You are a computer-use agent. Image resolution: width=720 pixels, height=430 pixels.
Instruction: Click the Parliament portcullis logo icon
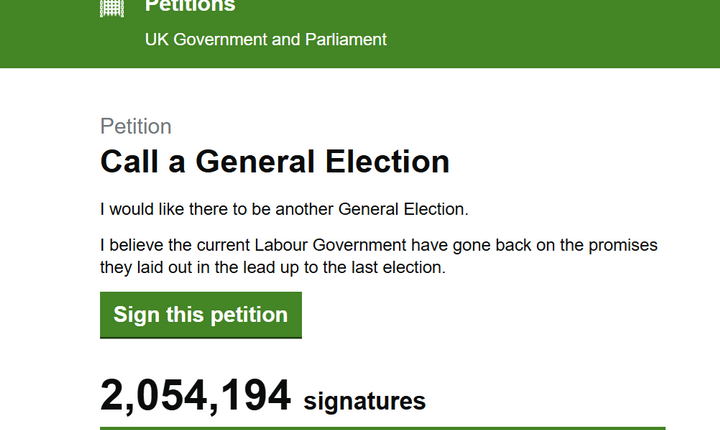coord(112,8)
